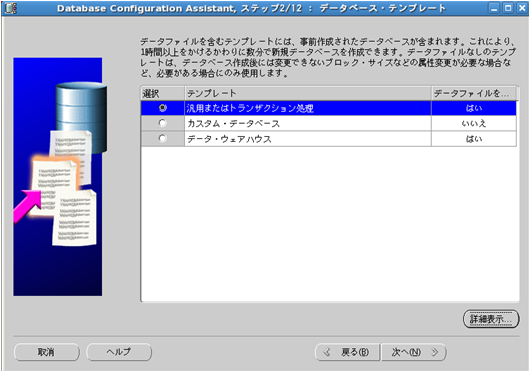Click the いいえ cell in カスタム・データベース row
530x372 pixels.
tap(474, 123)
